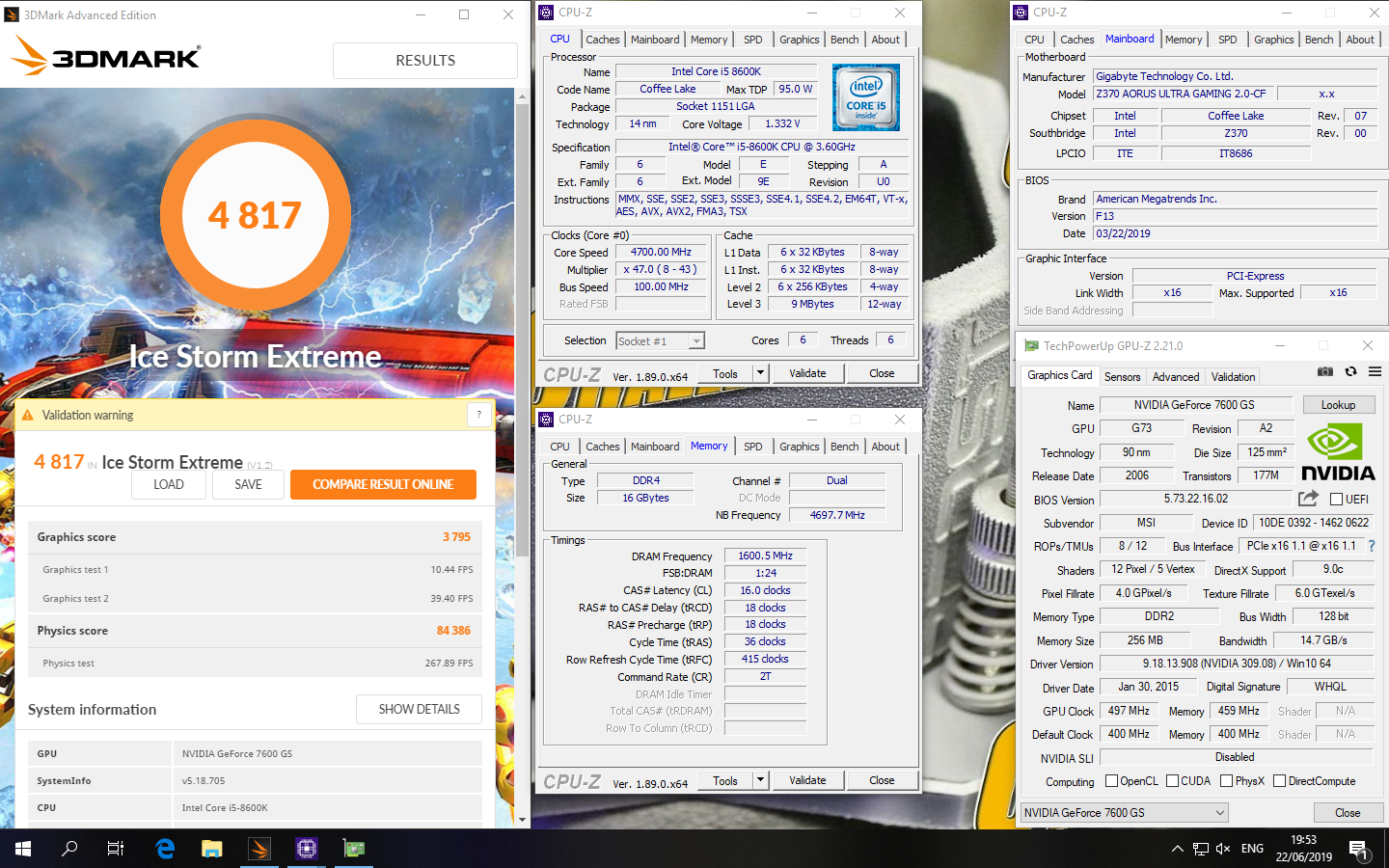Toggle the OpenCL checkbox
1389x868 pixels.
tap(1111, 781)
